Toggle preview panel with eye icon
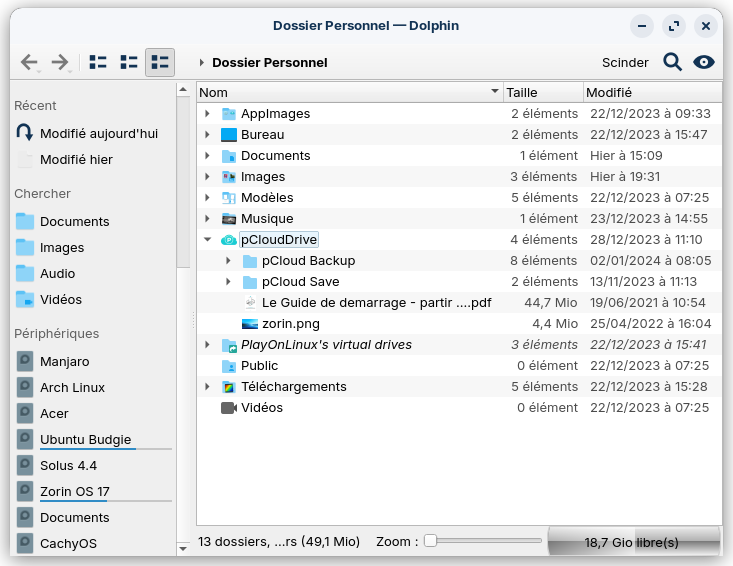Screen dimensions: 733x566 point(704,62)
